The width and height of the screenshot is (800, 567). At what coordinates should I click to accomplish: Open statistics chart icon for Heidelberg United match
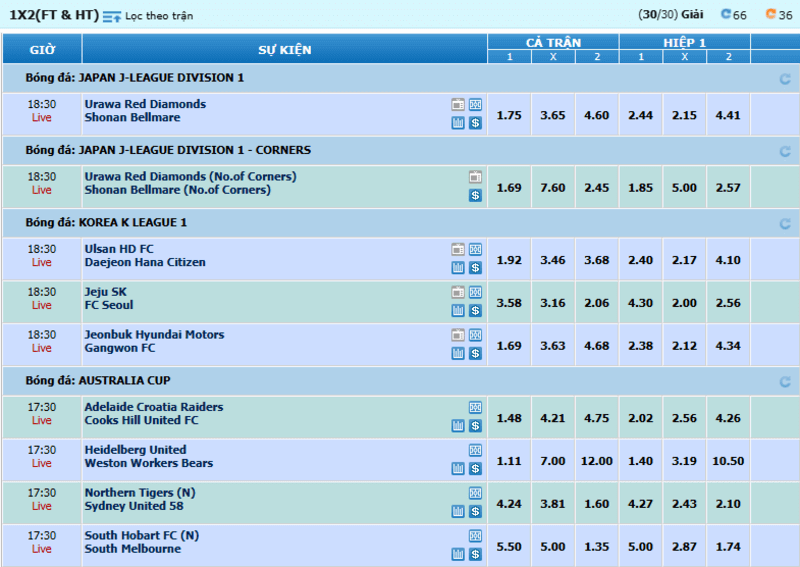click(458, 469)
